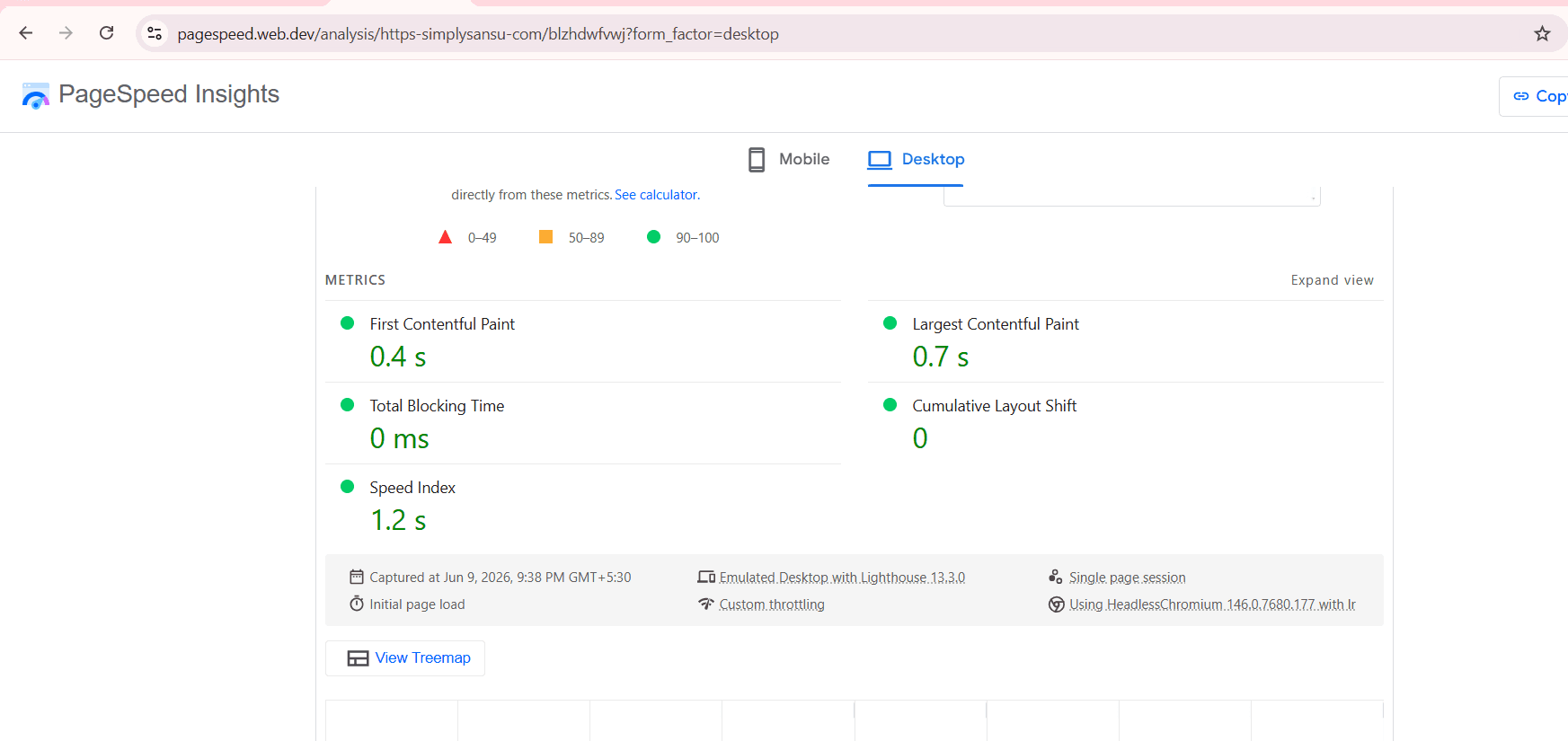This screenshot has width=1568, height=741.
Task: Click the devices icon beside Emulated Desktop
Action: point(706,577)
